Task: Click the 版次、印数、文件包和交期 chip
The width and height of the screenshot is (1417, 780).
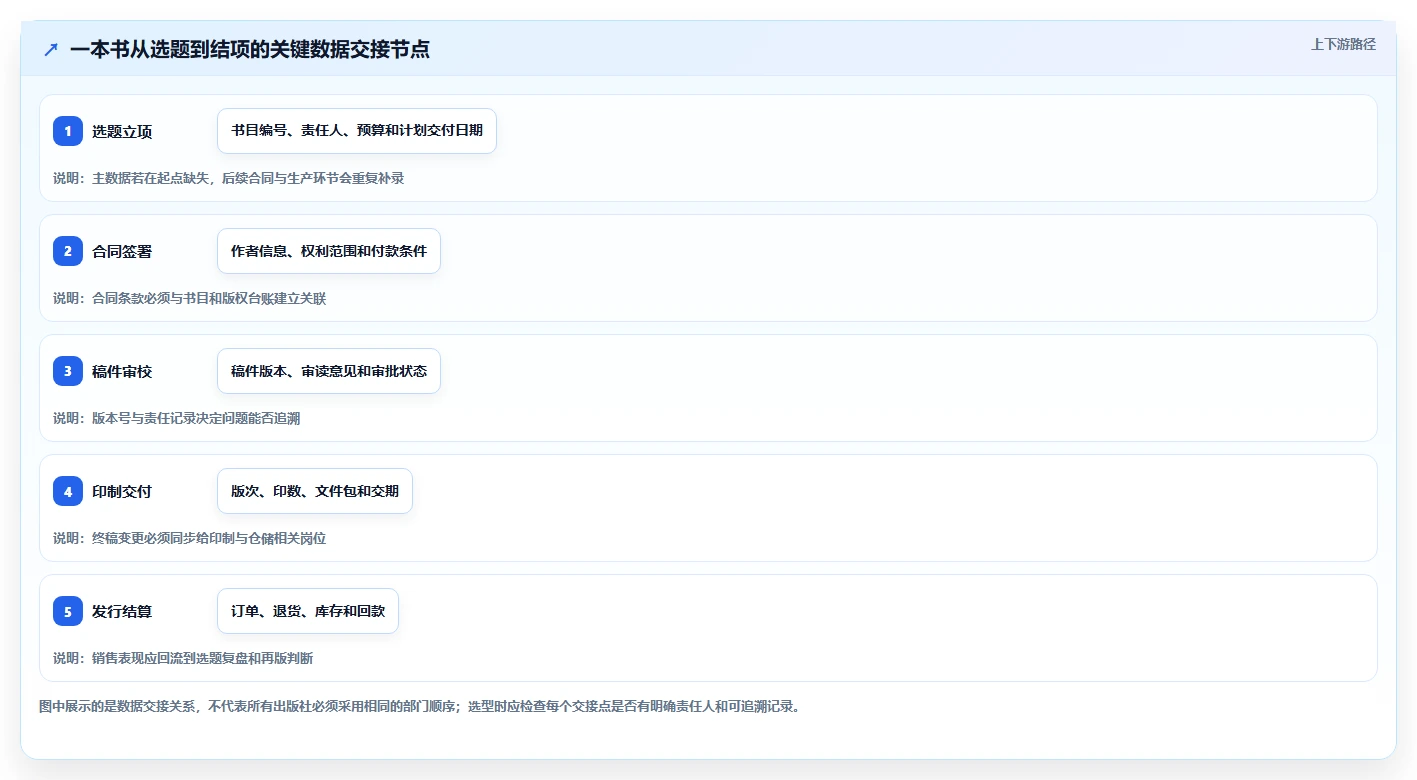Action: pos(315,491)
